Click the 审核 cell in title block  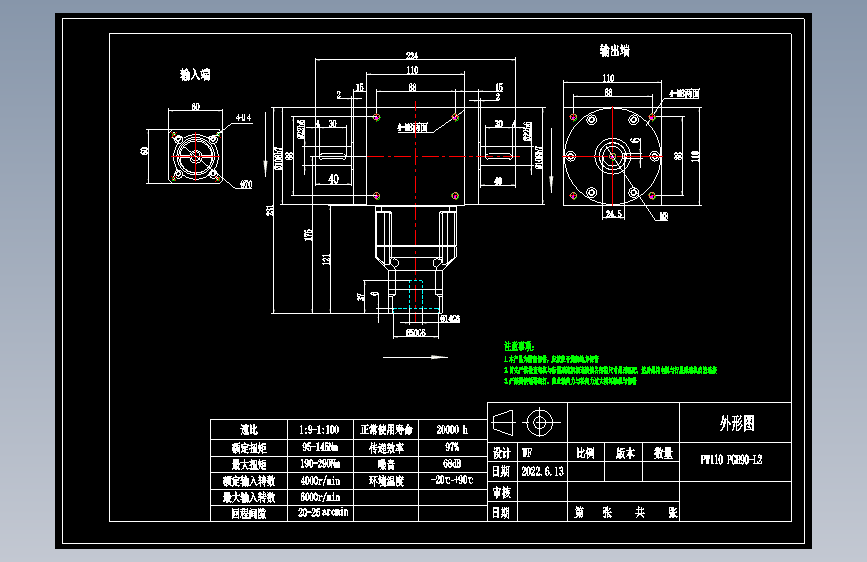[x=502, y=492]
